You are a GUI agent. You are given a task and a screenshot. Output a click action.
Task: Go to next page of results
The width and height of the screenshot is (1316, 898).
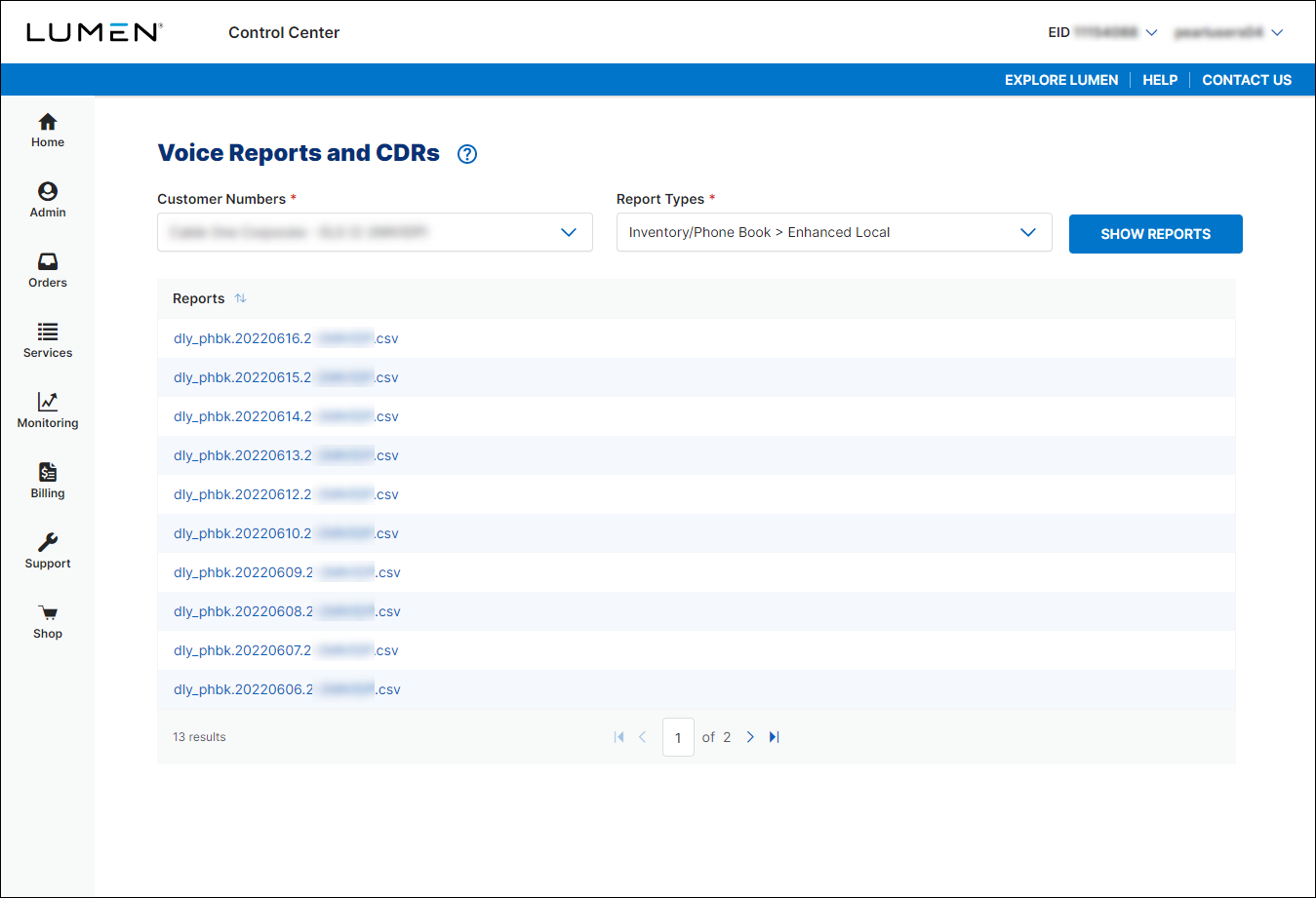pos(750,737)
